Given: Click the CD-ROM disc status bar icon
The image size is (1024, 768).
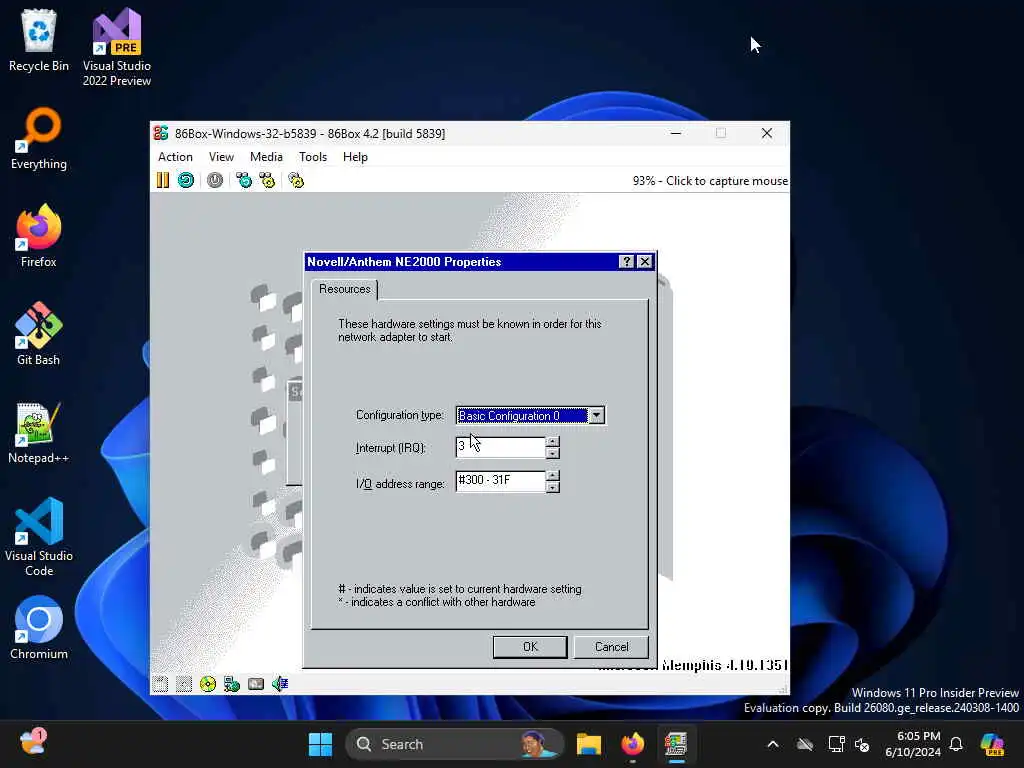Looking at the screenshot, I should (x=208, y=684).
